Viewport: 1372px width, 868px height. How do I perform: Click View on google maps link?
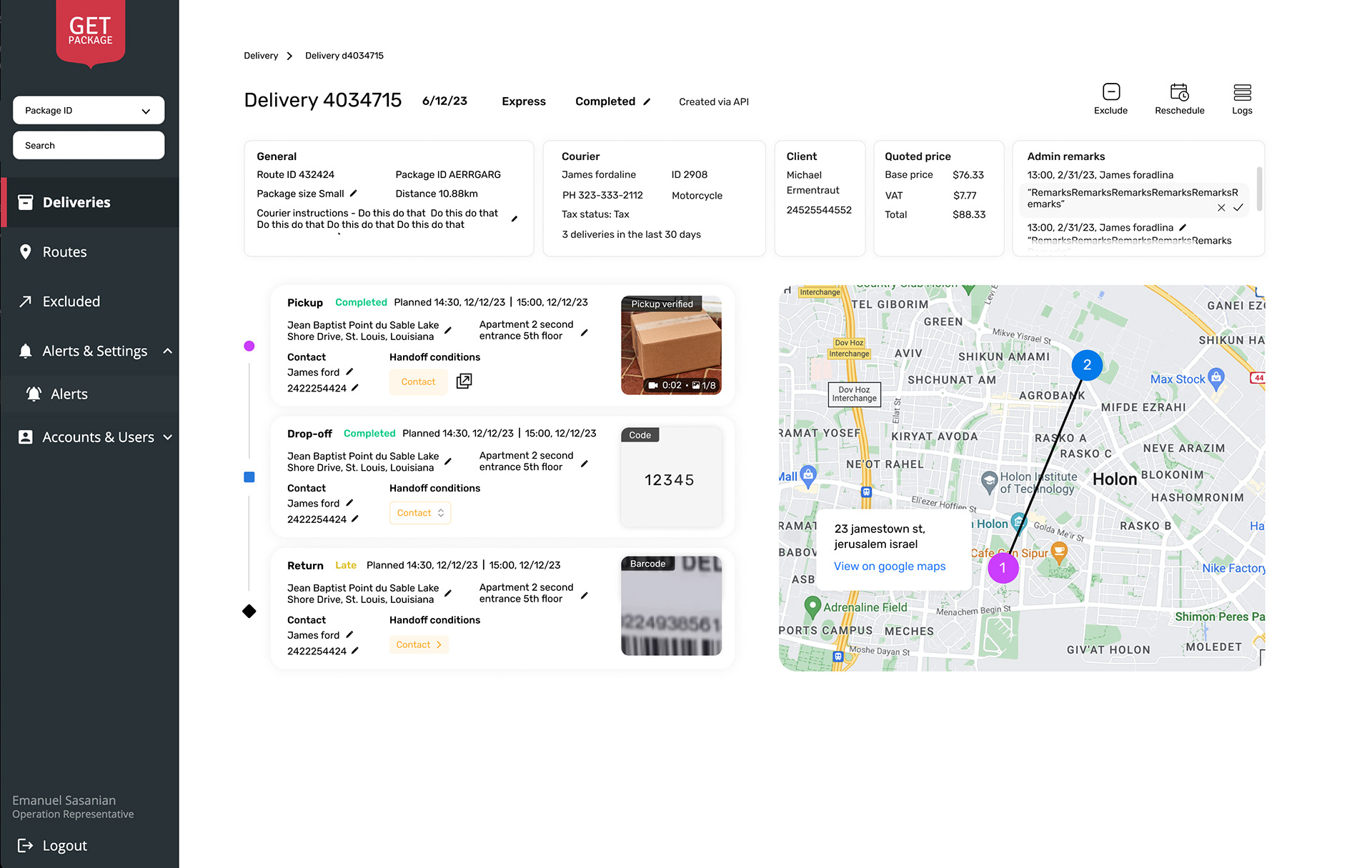pyautogui.click(x=890, y=567)
